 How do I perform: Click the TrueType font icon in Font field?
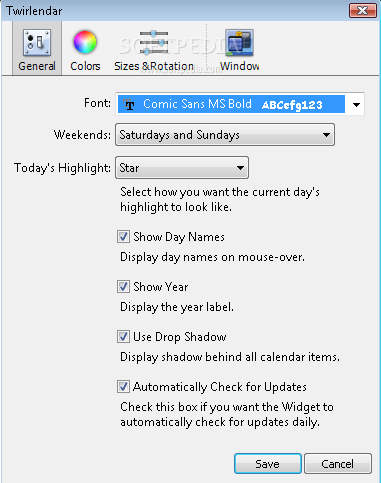[x=129, y=105]
